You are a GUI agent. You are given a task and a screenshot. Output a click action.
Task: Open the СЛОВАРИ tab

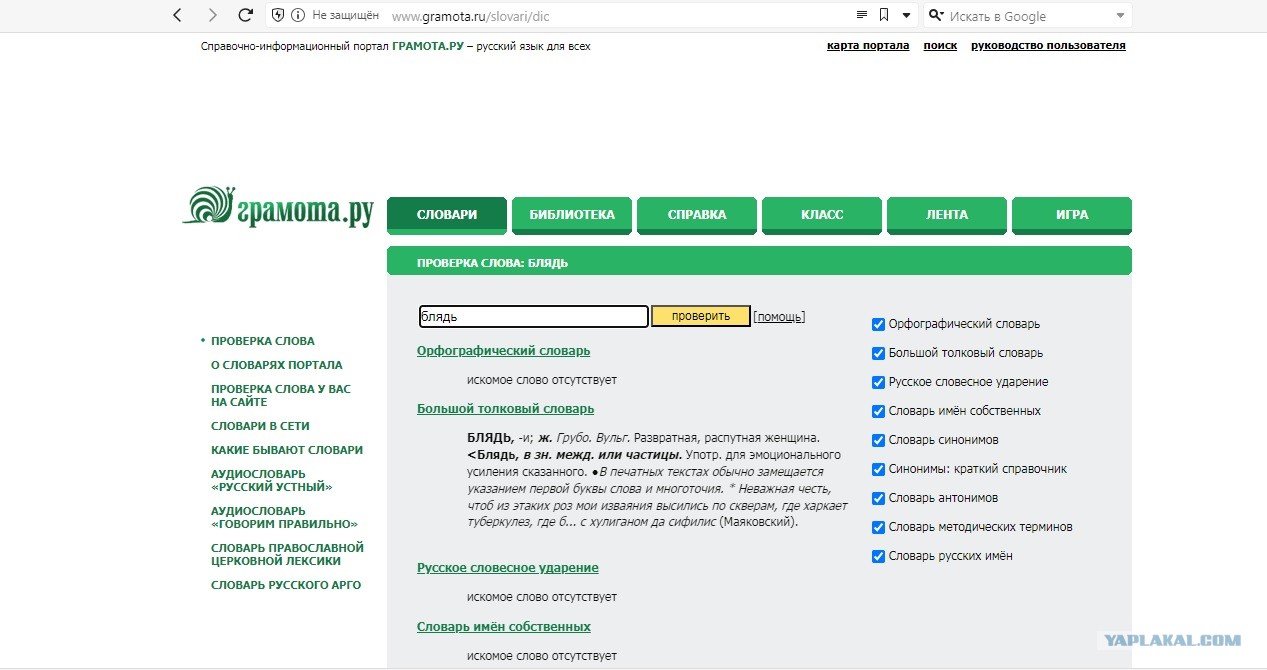[x=447, y=215]
